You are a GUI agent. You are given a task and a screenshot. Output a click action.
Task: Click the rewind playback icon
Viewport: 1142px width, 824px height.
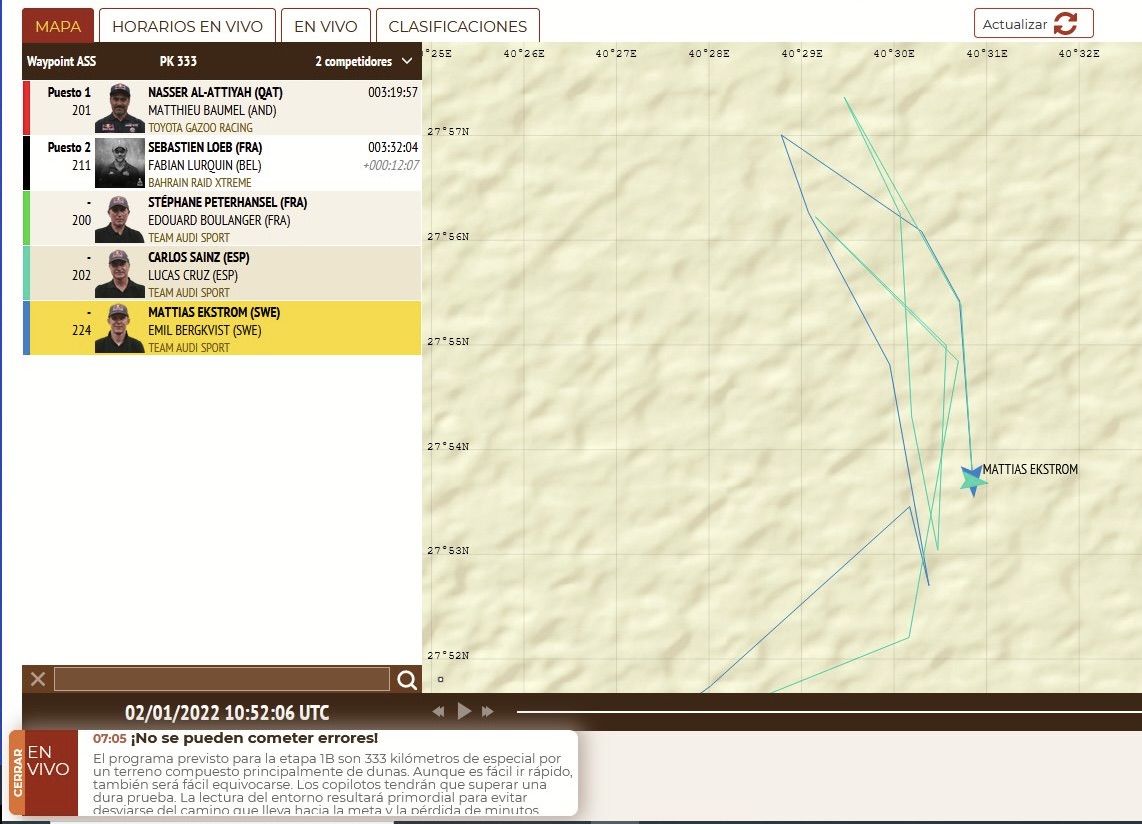tap(438, 712)
